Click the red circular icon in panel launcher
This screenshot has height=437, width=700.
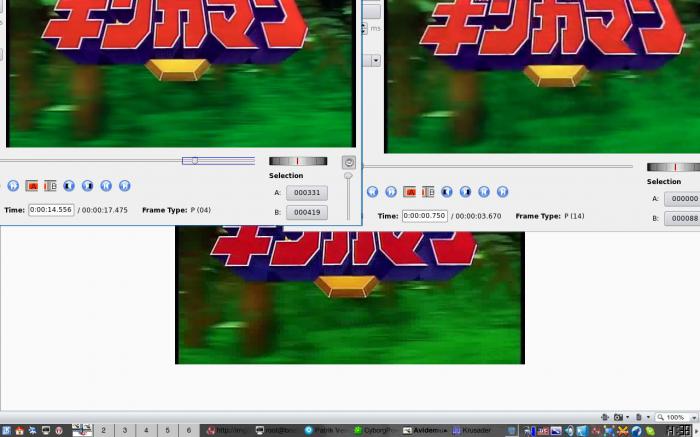59,431
